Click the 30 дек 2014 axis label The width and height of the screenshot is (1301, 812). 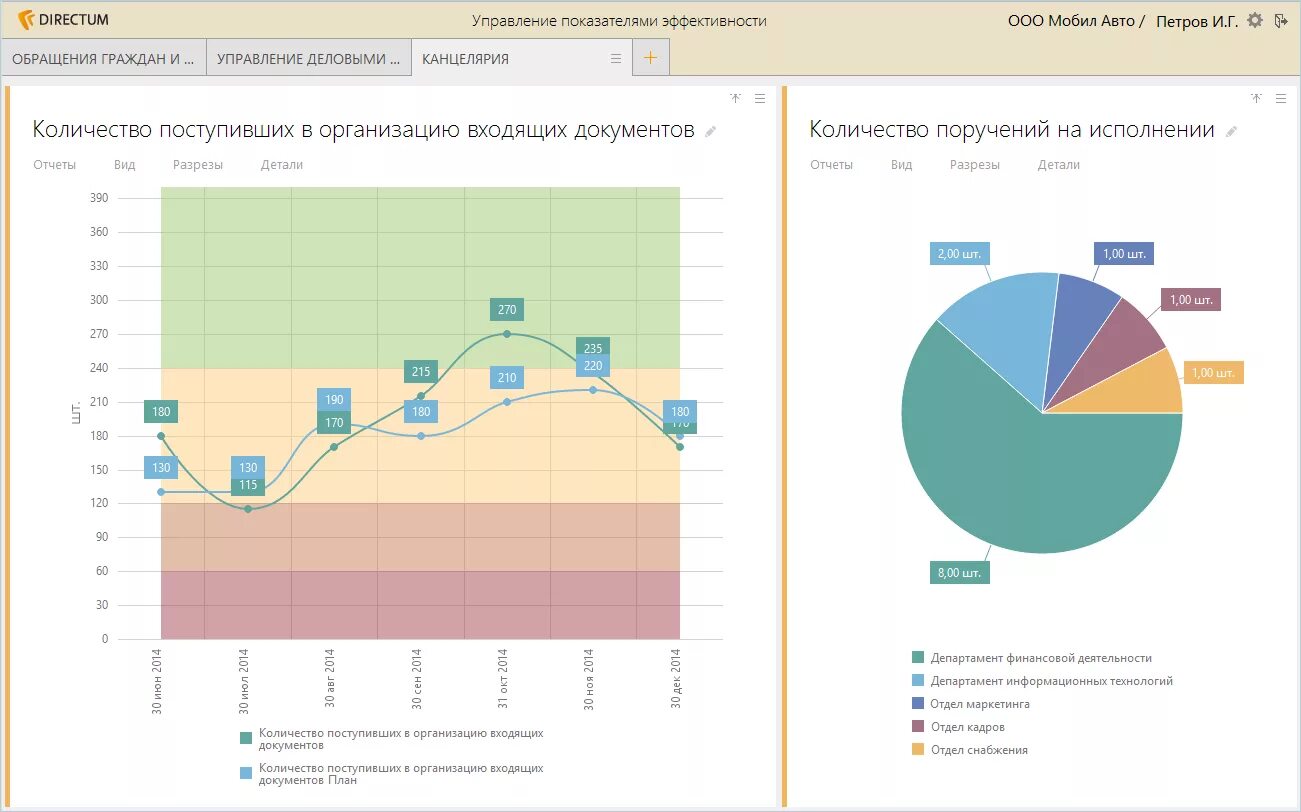tap(676, 679)
